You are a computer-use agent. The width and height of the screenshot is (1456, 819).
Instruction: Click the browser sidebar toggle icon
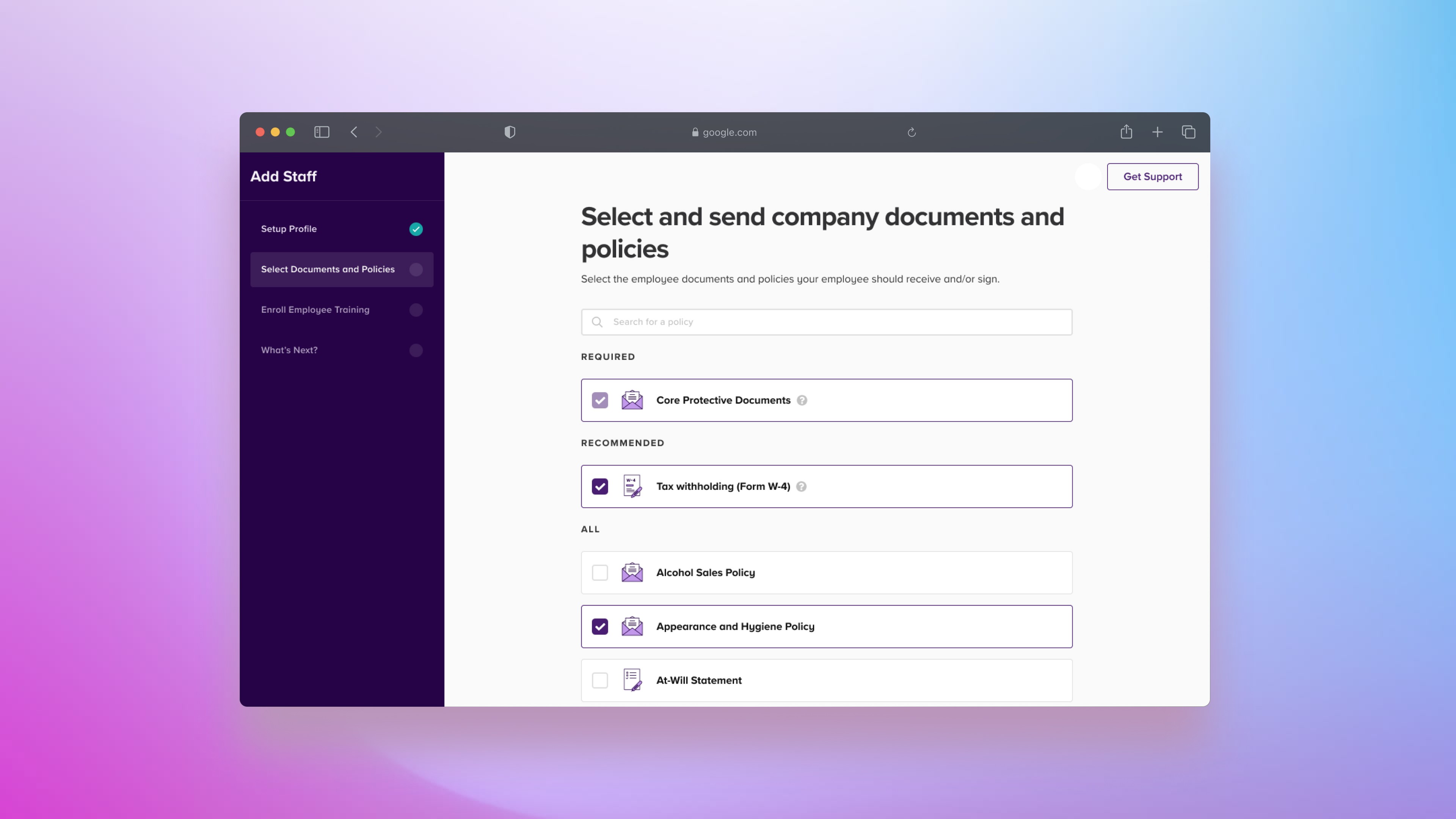click(x=322, y=132)
